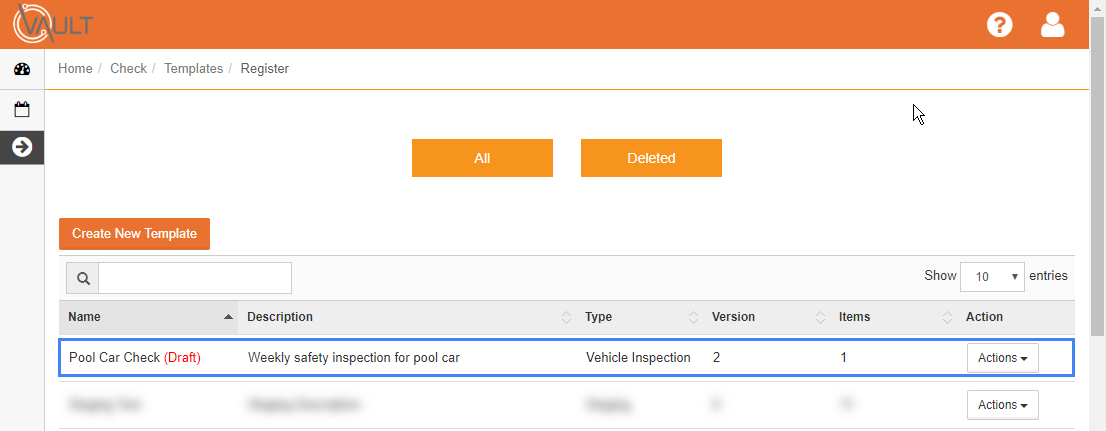Viewport: 1106px width, 431px height.
Task: Sort by Name column arrow
Action: (228, 317)
